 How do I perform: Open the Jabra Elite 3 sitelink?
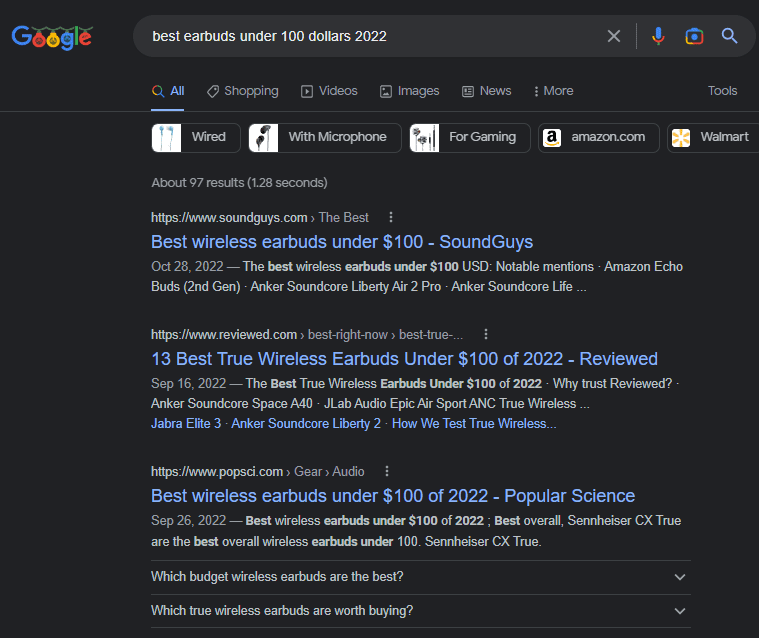186,424
